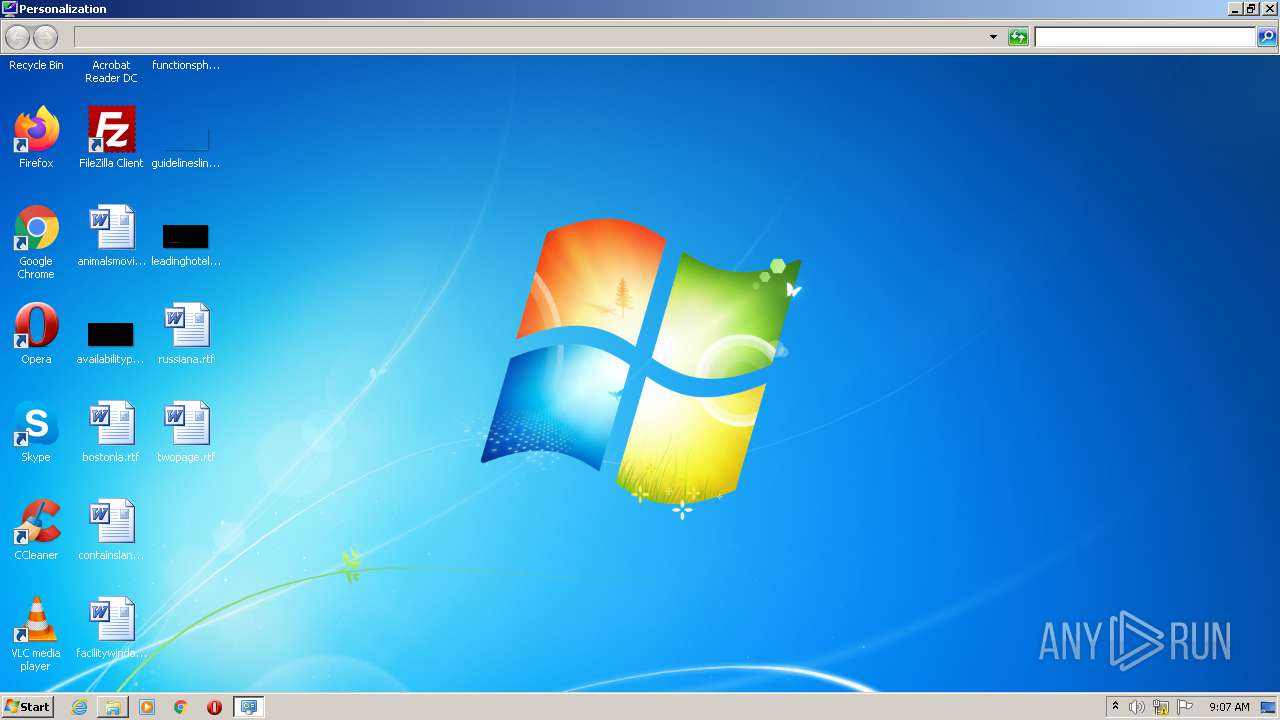This screenshot has height=720, width=1280.
Task: Open Windows Explorer from taskbar
Action: pyautogui.click(x=113, y=707)
